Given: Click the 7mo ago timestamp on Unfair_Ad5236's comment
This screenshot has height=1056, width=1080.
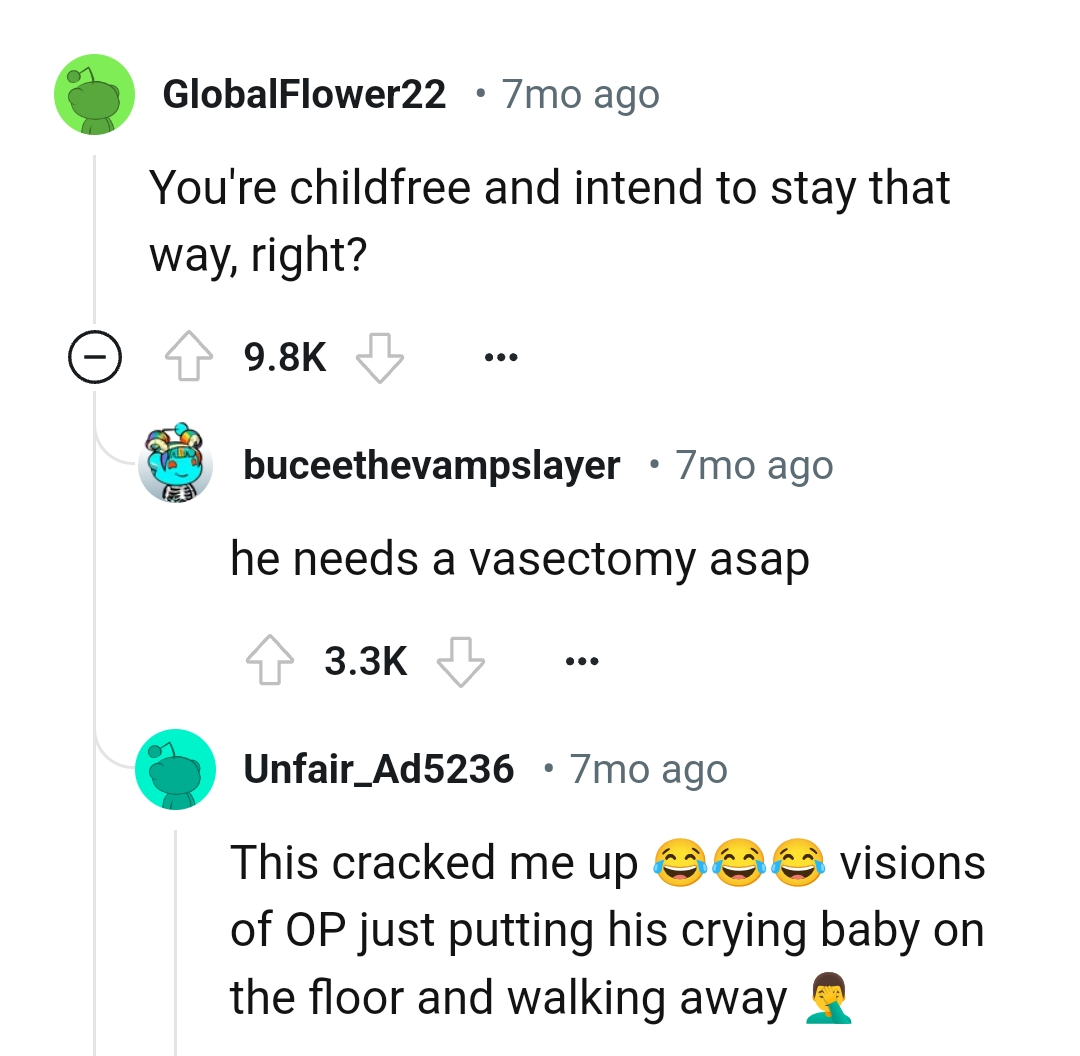Looking at the screenshot, I should [x=648, y=769].
